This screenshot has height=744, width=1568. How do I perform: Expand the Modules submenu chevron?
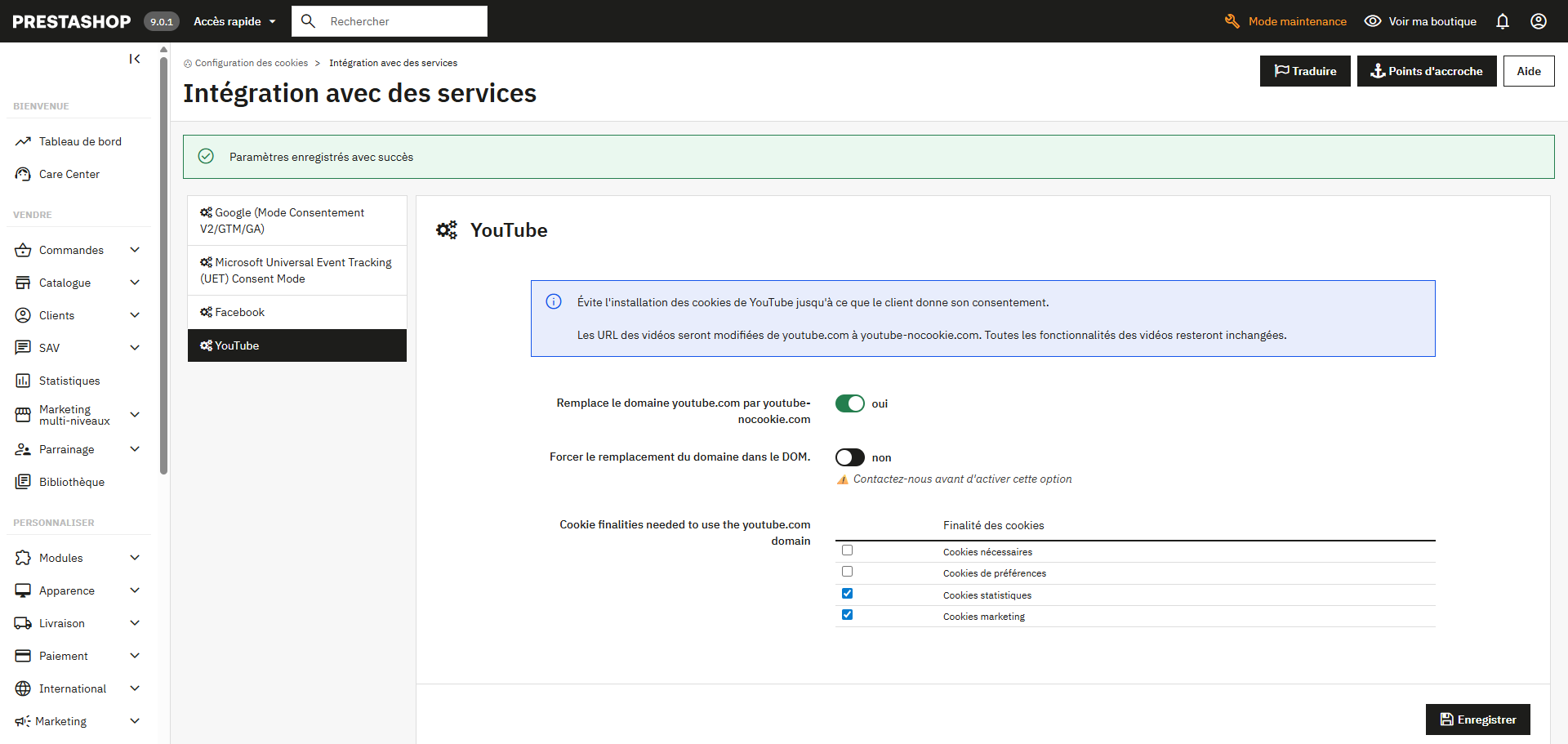pyautogui.click(x=135, y=558)
